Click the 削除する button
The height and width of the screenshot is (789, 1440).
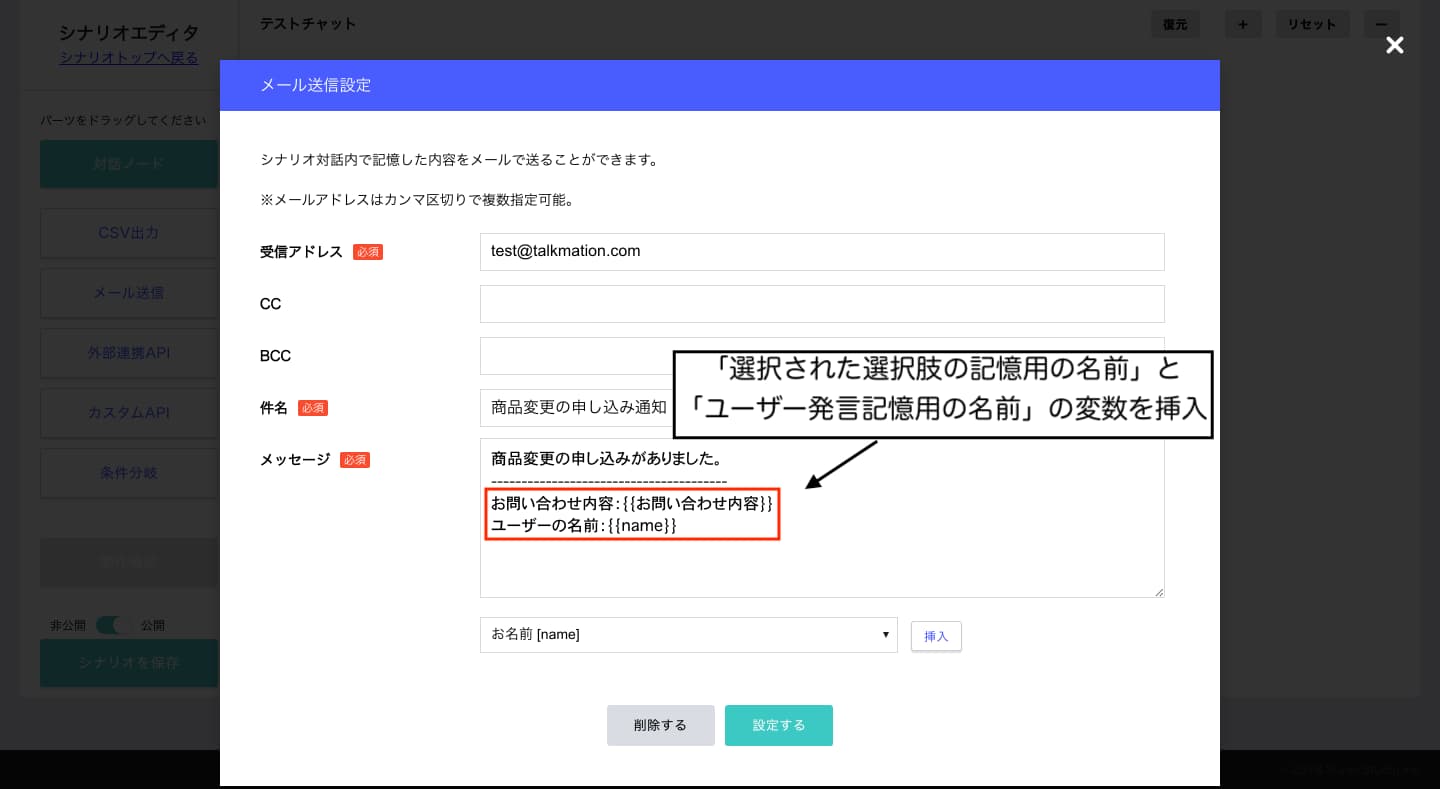[660, 726]
